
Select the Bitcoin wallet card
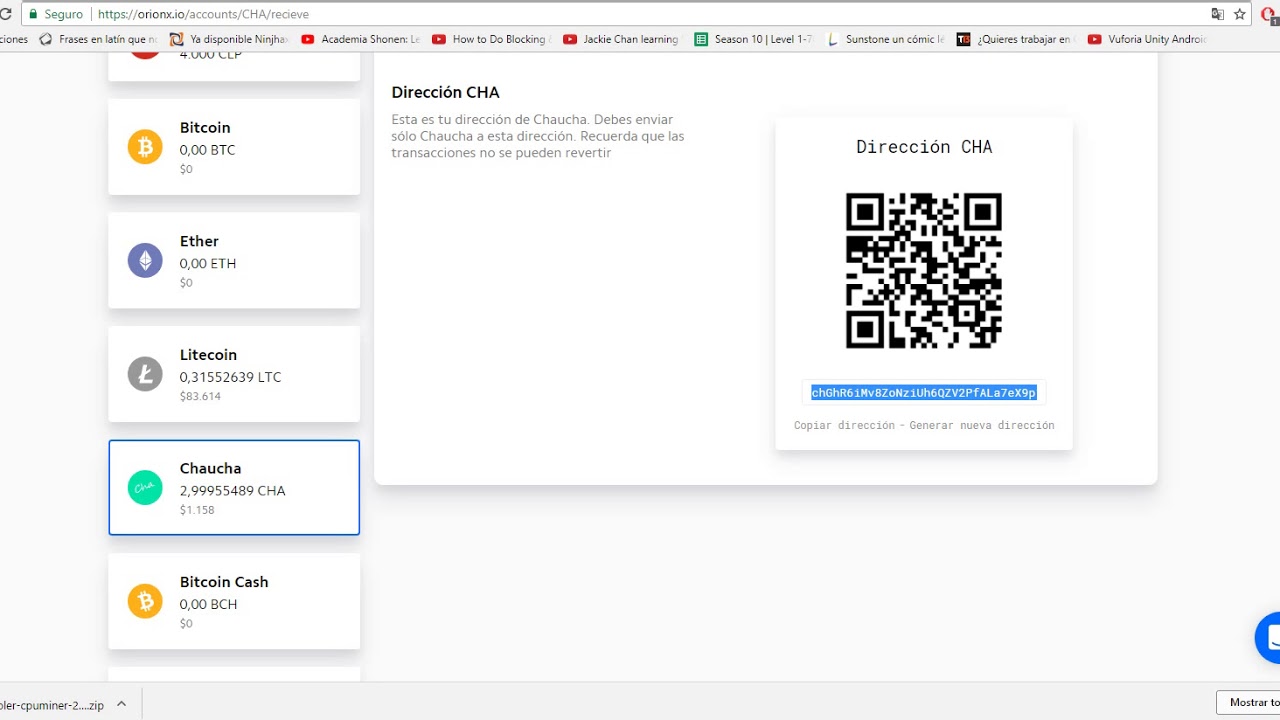pyautogui.click(x=234, y=147)
